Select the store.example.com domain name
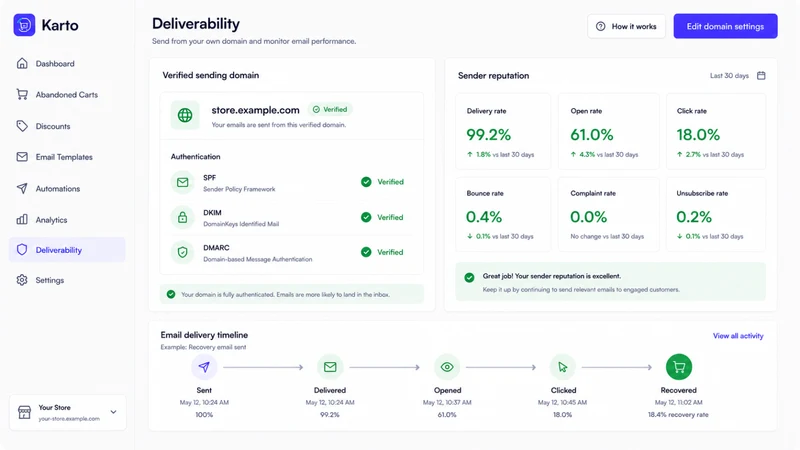The height and width of the screenshot is (450, 800). pyautogui.click(x=256, y=110)
